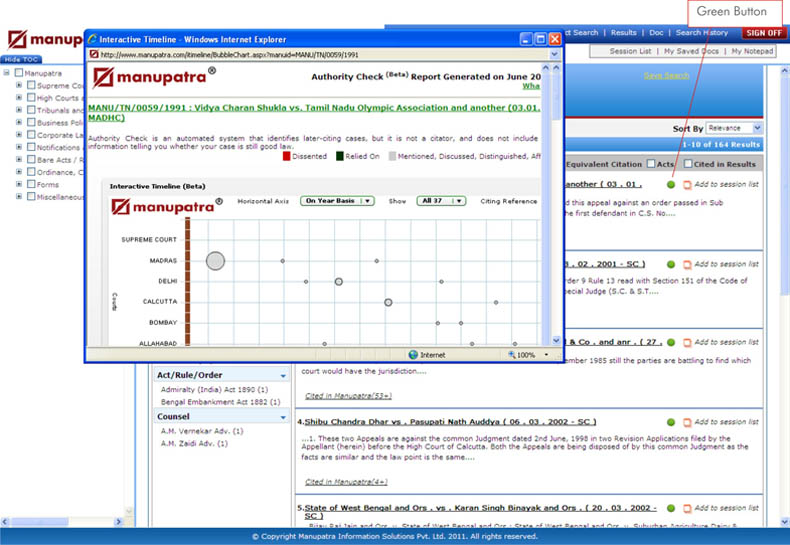
Task: Click large Madras bubble on timeline chart
Action: [215, 261]
